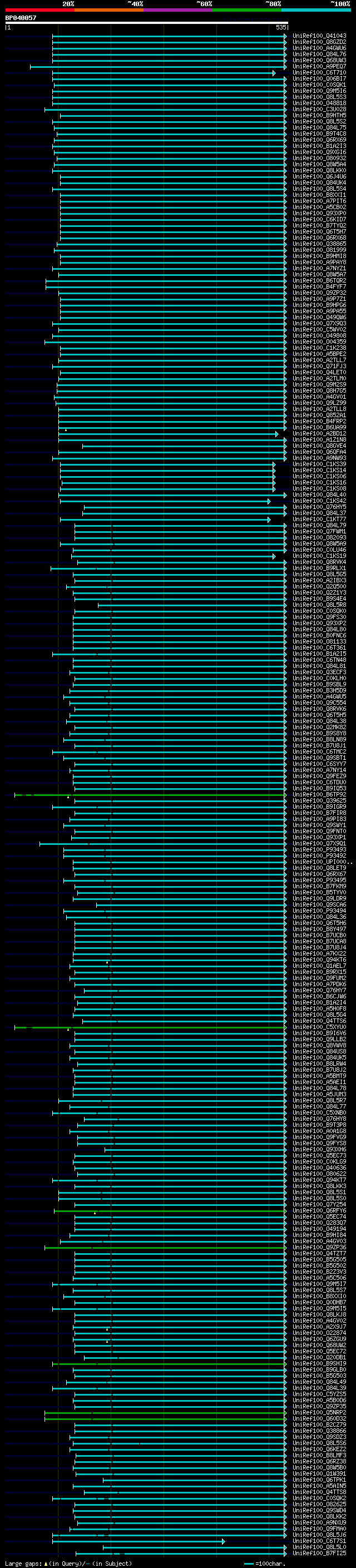Click the green ~80% identity legend bar
356x1568 pixels.
(247, 10)
